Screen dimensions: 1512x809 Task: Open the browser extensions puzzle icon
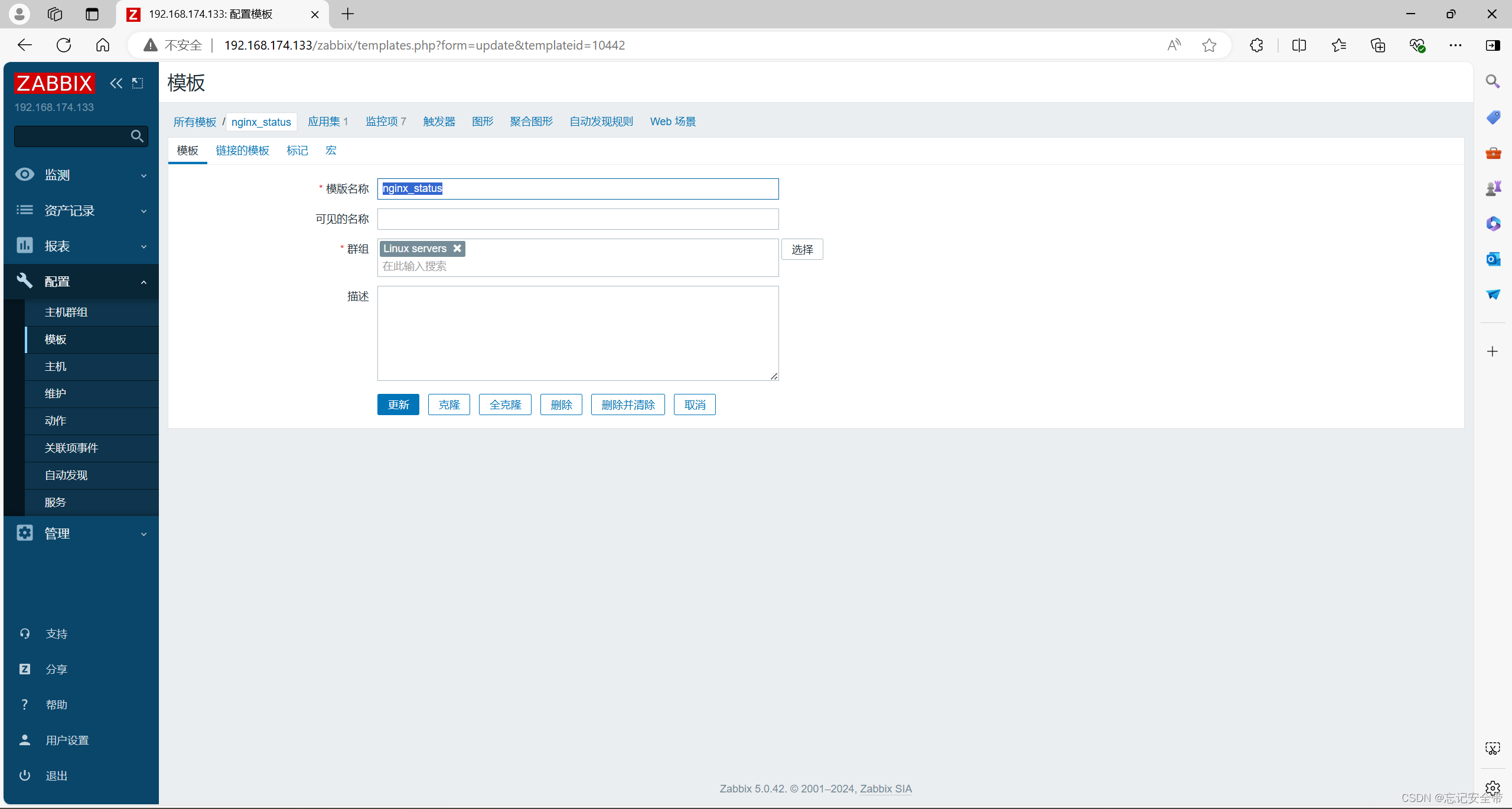click(x=1256, y=45)
